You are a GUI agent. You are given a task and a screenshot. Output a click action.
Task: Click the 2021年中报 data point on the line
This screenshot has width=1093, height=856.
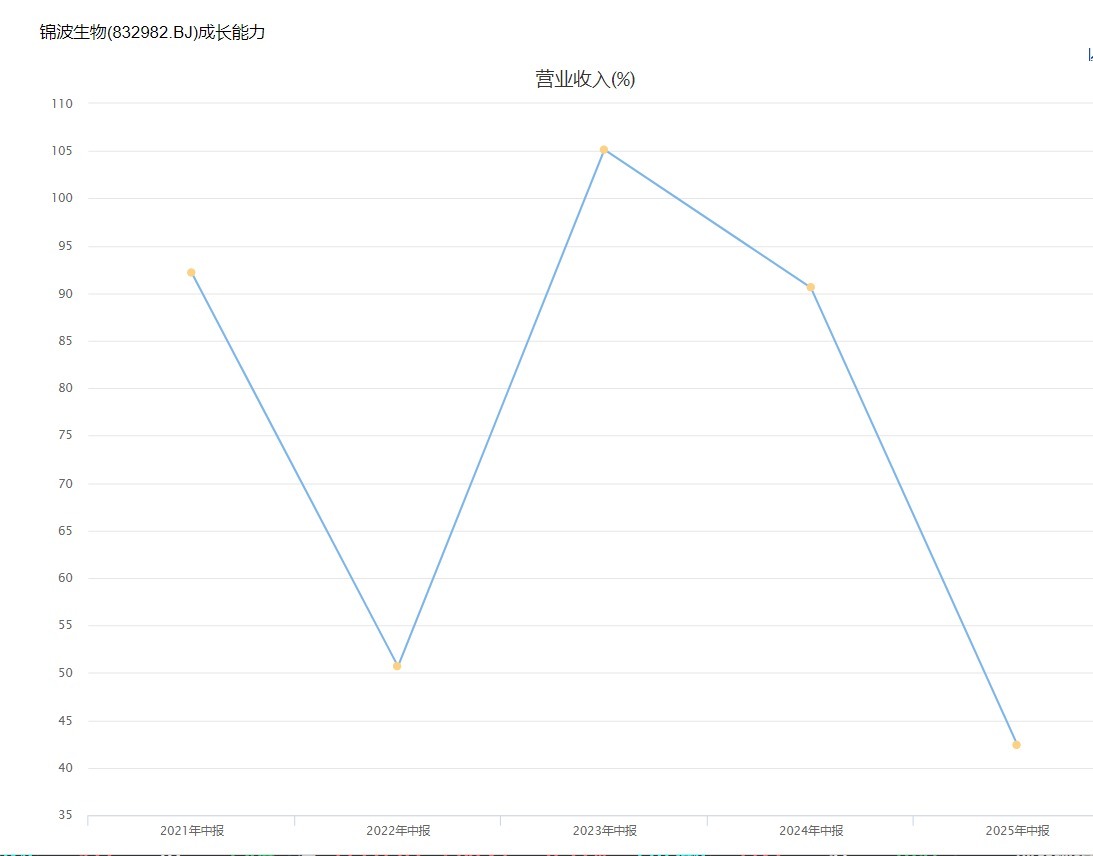click(x=191, y=272)
